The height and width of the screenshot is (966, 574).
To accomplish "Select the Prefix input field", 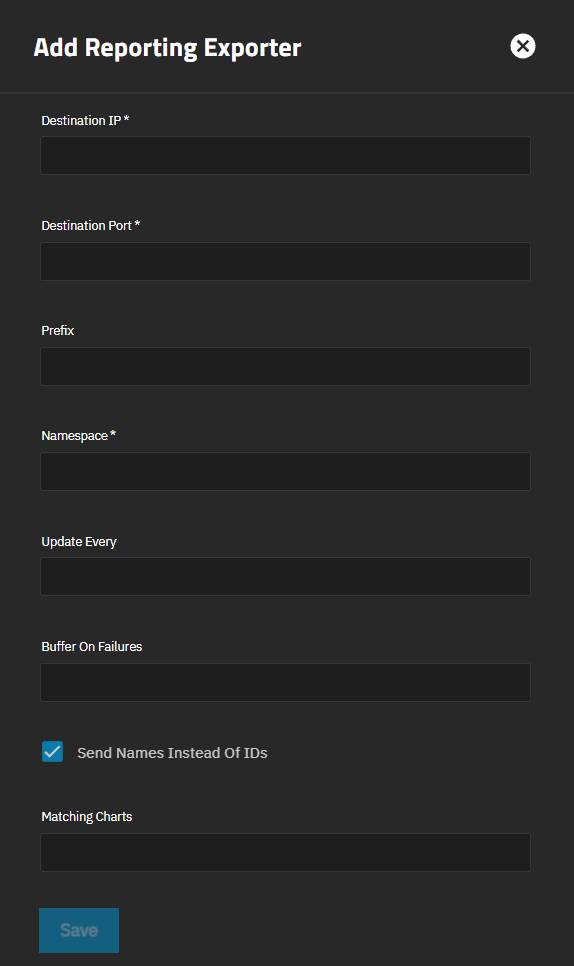I will click(285, 367).
